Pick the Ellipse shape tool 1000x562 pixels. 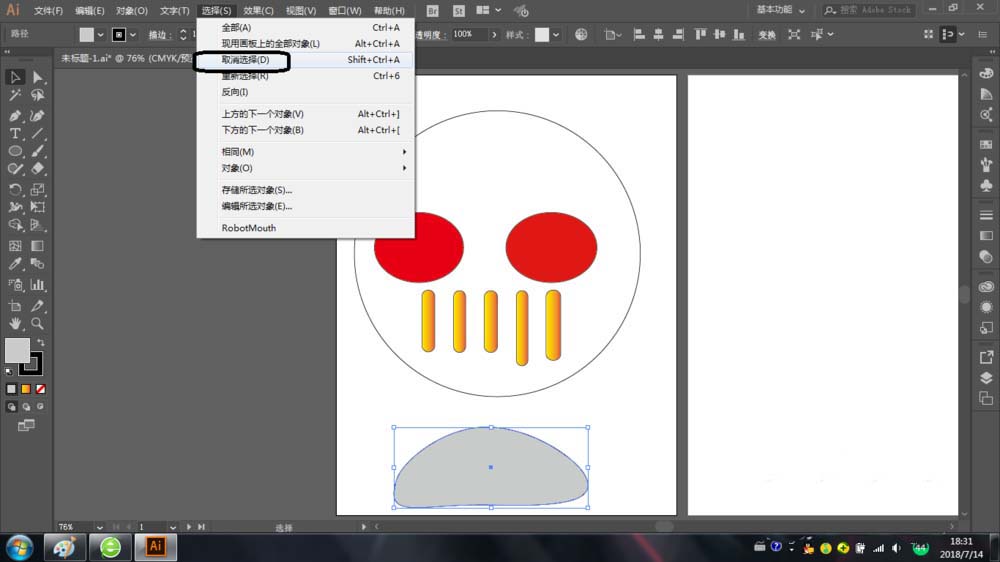coord(15,151)
